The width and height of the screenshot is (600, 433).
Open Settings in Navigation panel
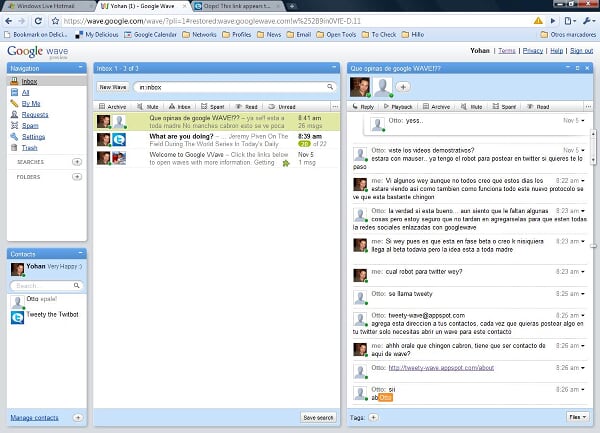pos(33,137)
